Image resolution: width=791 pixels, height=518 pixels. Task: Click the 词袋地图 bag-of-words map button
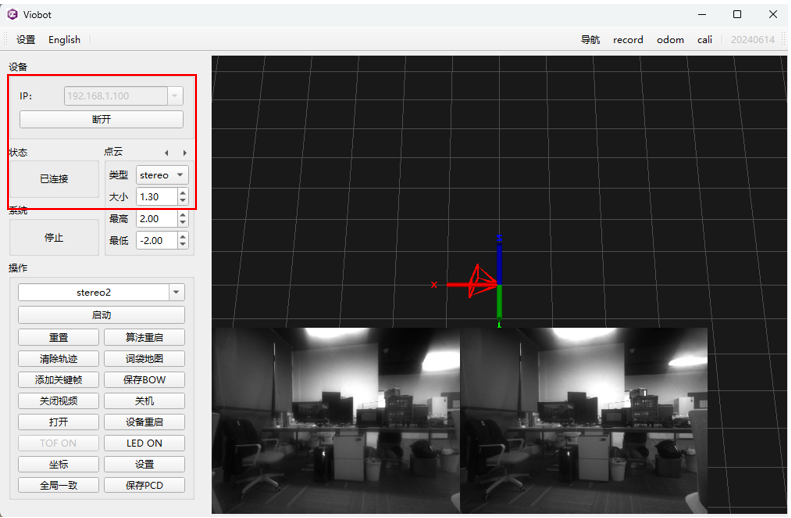tap(144, 359)
